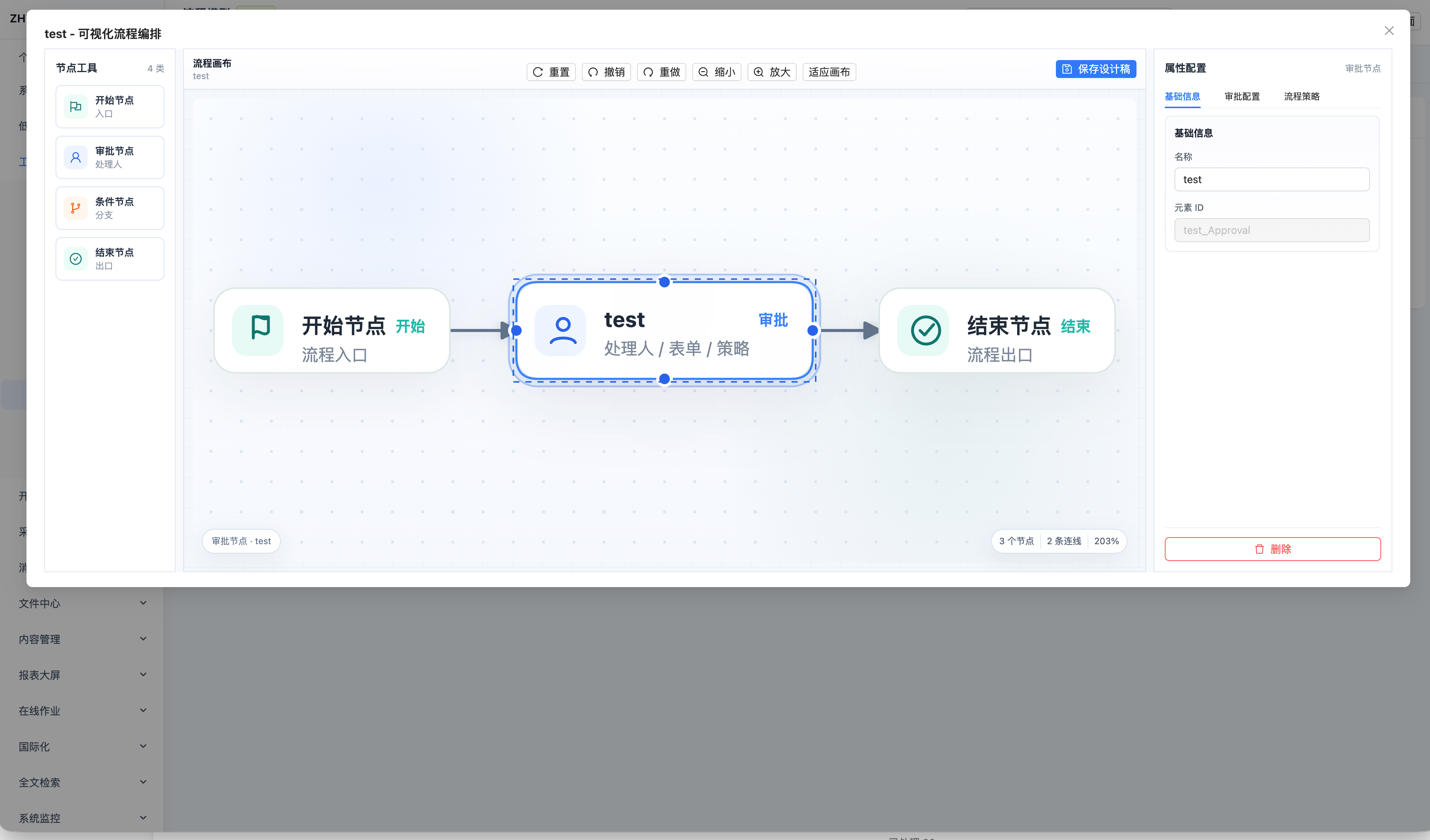Viewport: 1430px width, 840px height.
Task: Undo last action with 撤销
Action: pyautogui.click(x=606, y=72)
